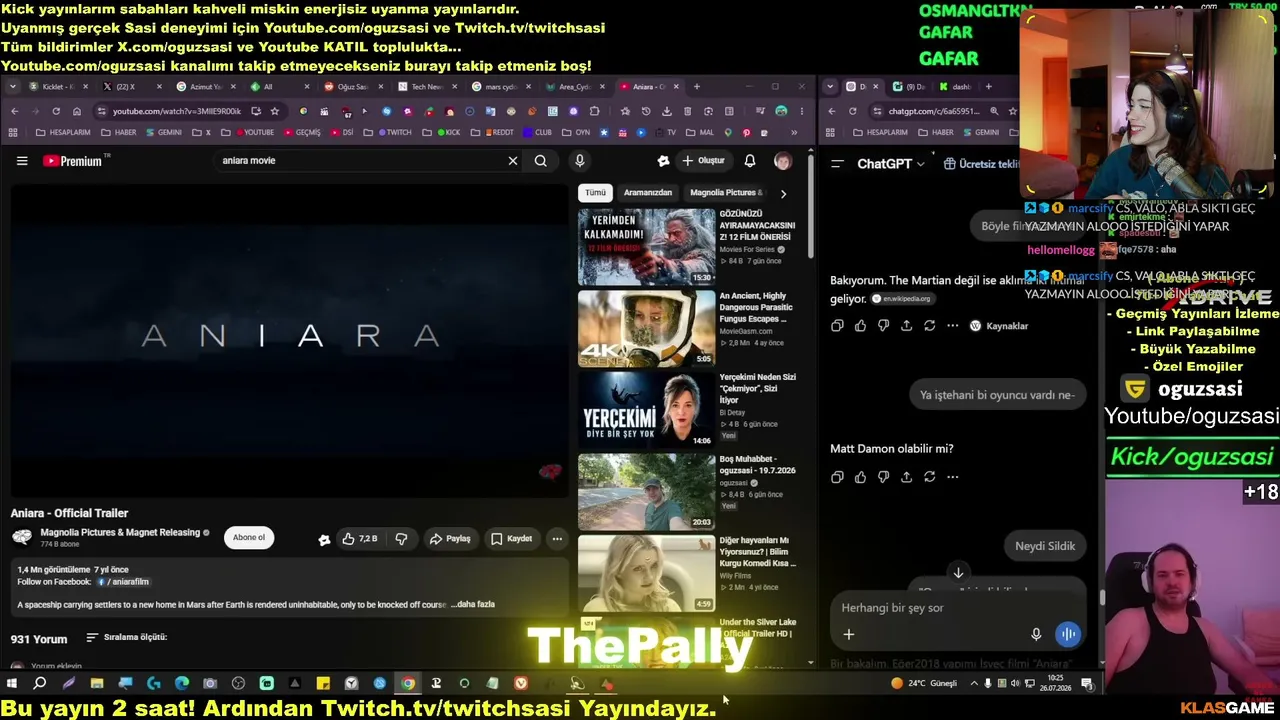
Task: Start a voice search with the microphone
Action: click(x=579, y=161)
